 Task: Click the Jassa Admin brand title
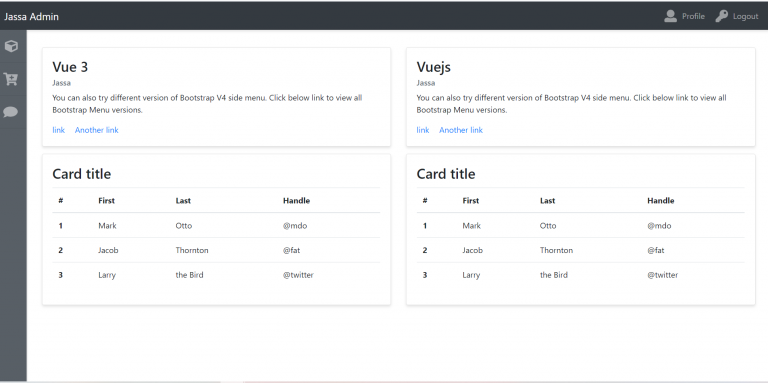tap(31, 17)
